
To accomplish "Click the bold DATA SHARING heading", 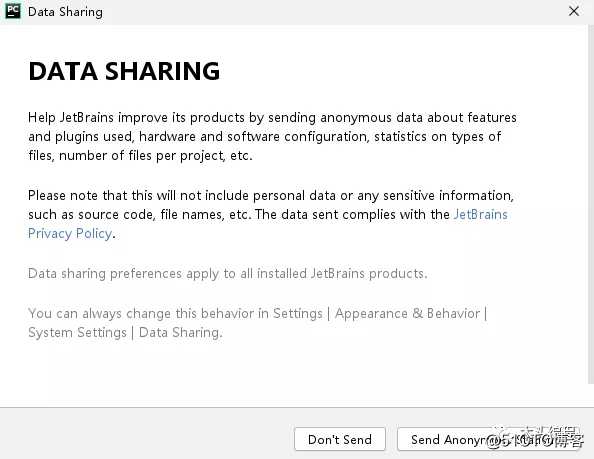I will (x=124, y=71).
